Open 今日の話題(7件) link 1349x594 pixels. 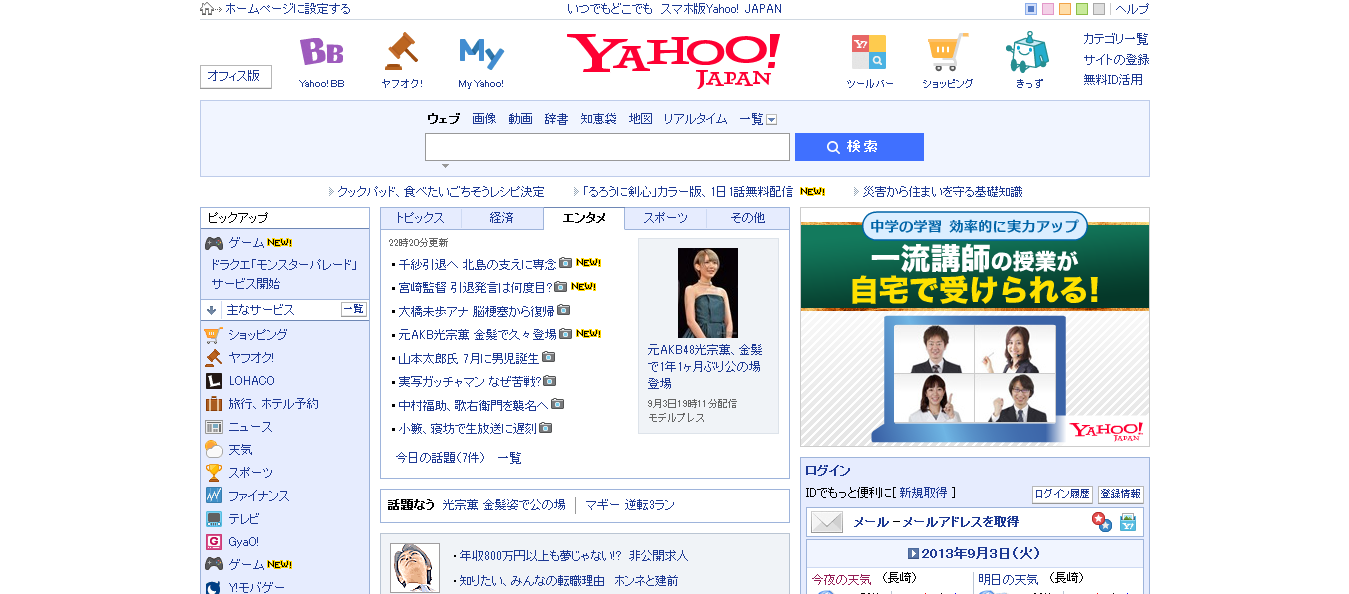440,458
